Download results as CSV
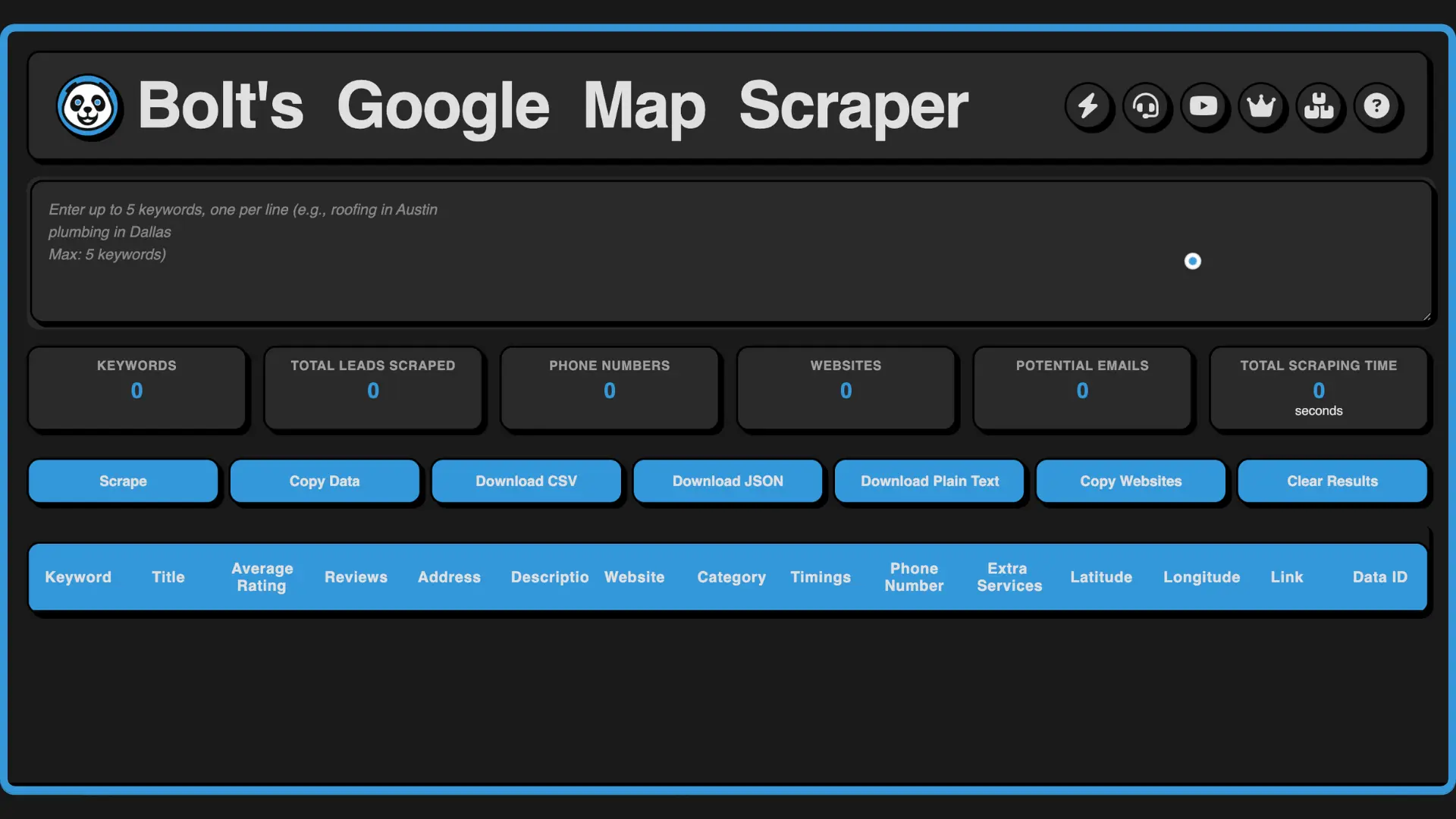The image size is (1456, 819). click(526, 481)
